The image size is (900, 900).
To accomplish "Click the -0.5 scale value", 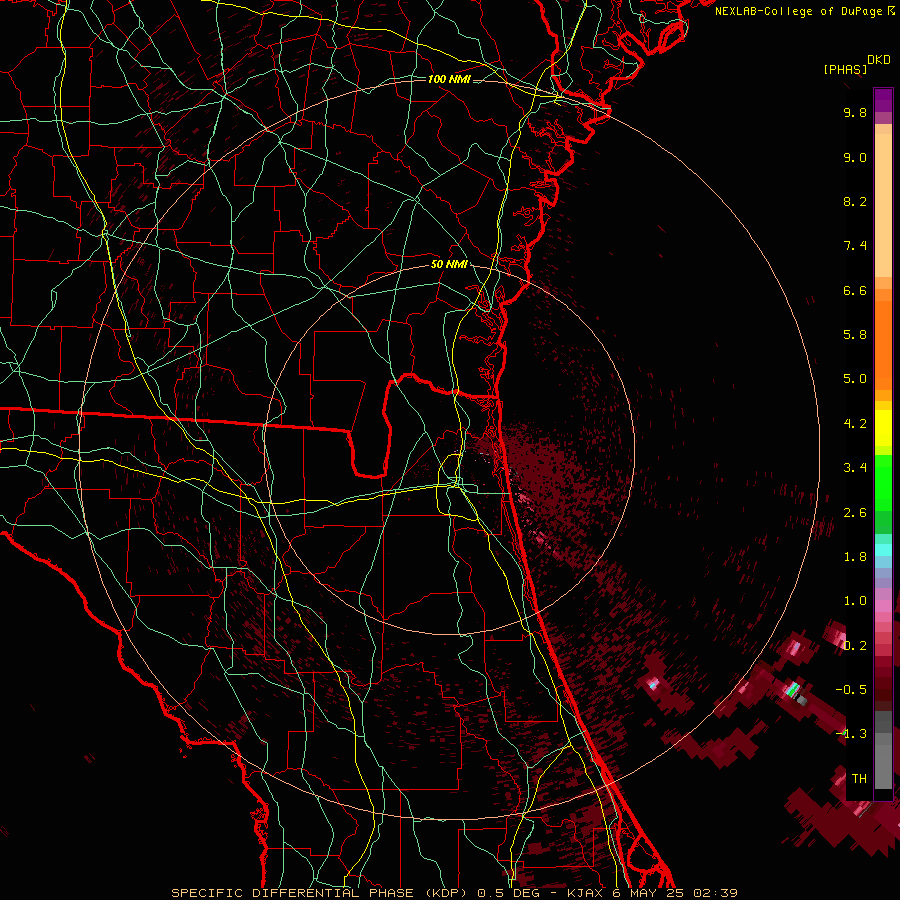I will [851, 690].
